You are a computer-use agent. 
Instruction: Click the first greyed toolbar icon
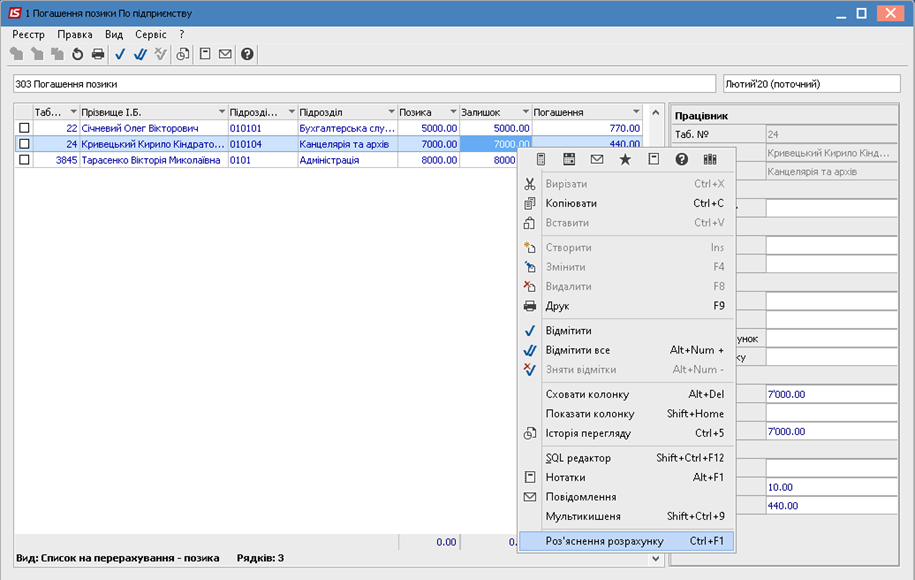(x=17, y=54)
